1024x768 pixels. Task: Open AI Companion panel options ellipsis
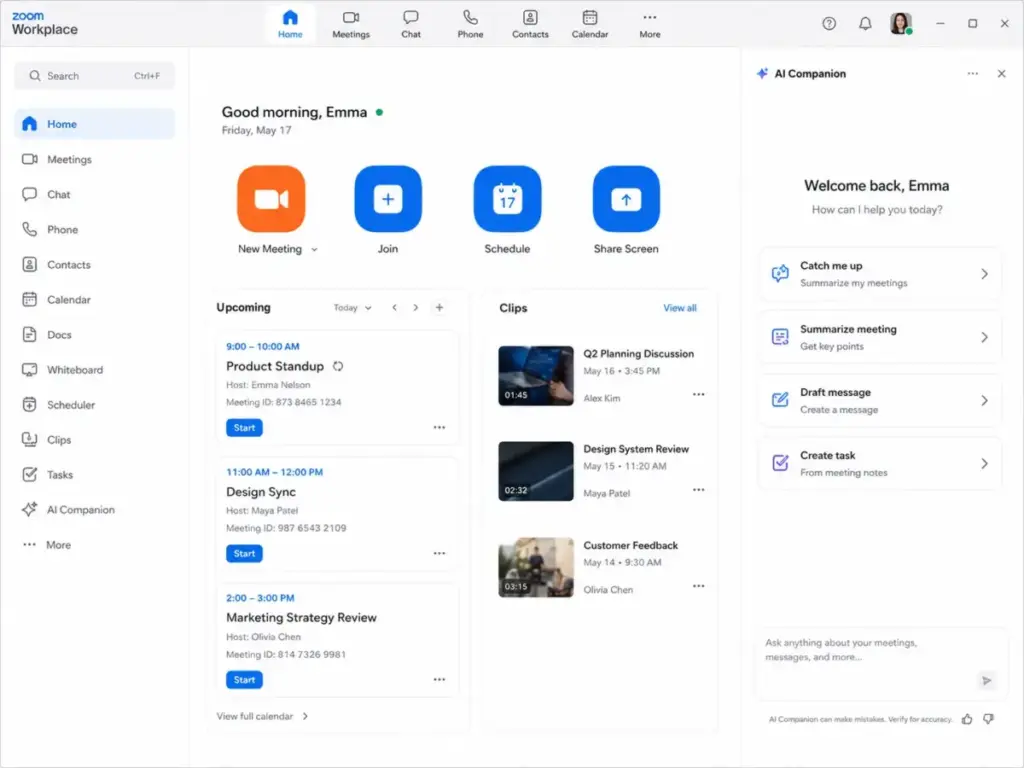[x=972, y=74]
